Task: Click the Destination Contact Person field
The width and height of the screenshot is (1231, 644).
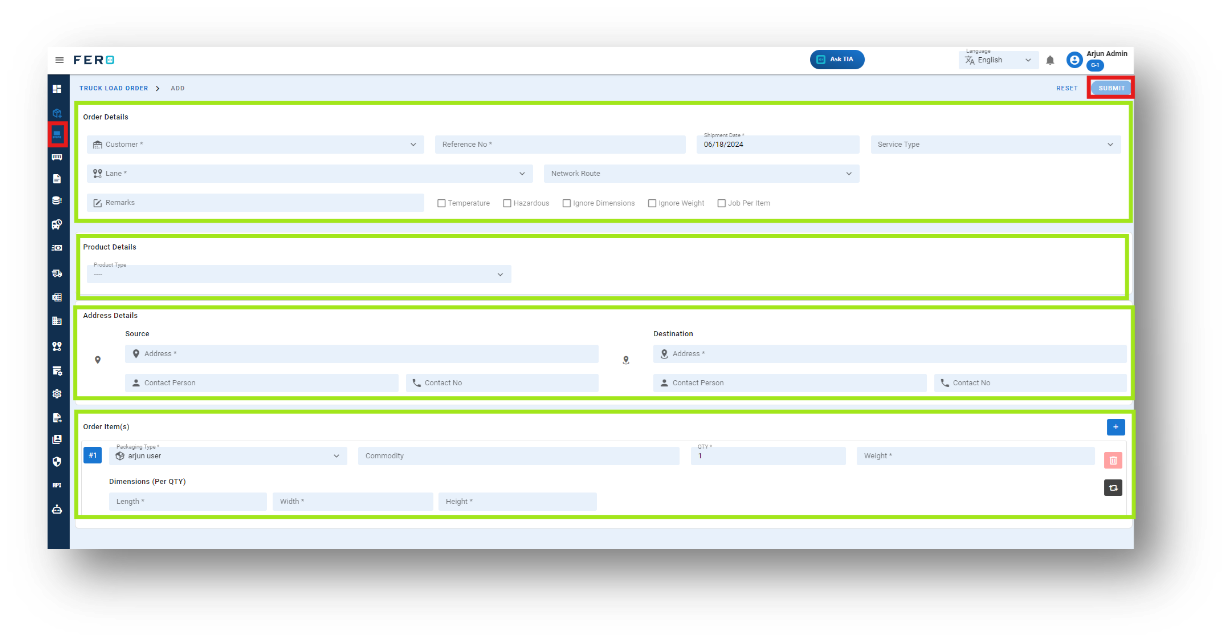Action: pos(790,383)
